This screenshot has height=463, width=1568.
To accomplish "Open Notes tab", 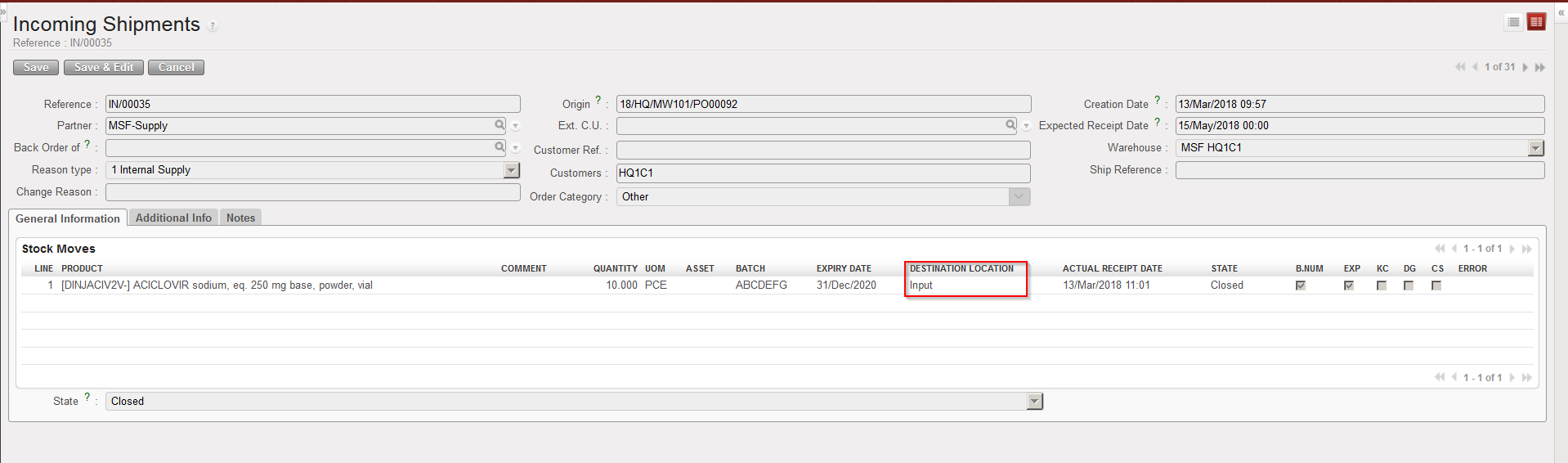I will coord(240,218).
